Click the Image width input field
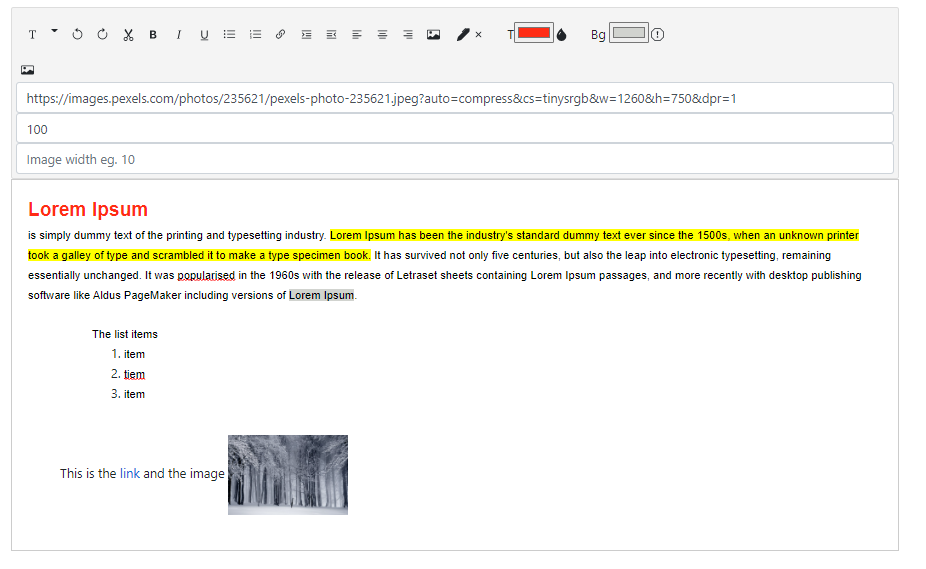The height and width of the screenshot is (569, 926). coord(455,160)
